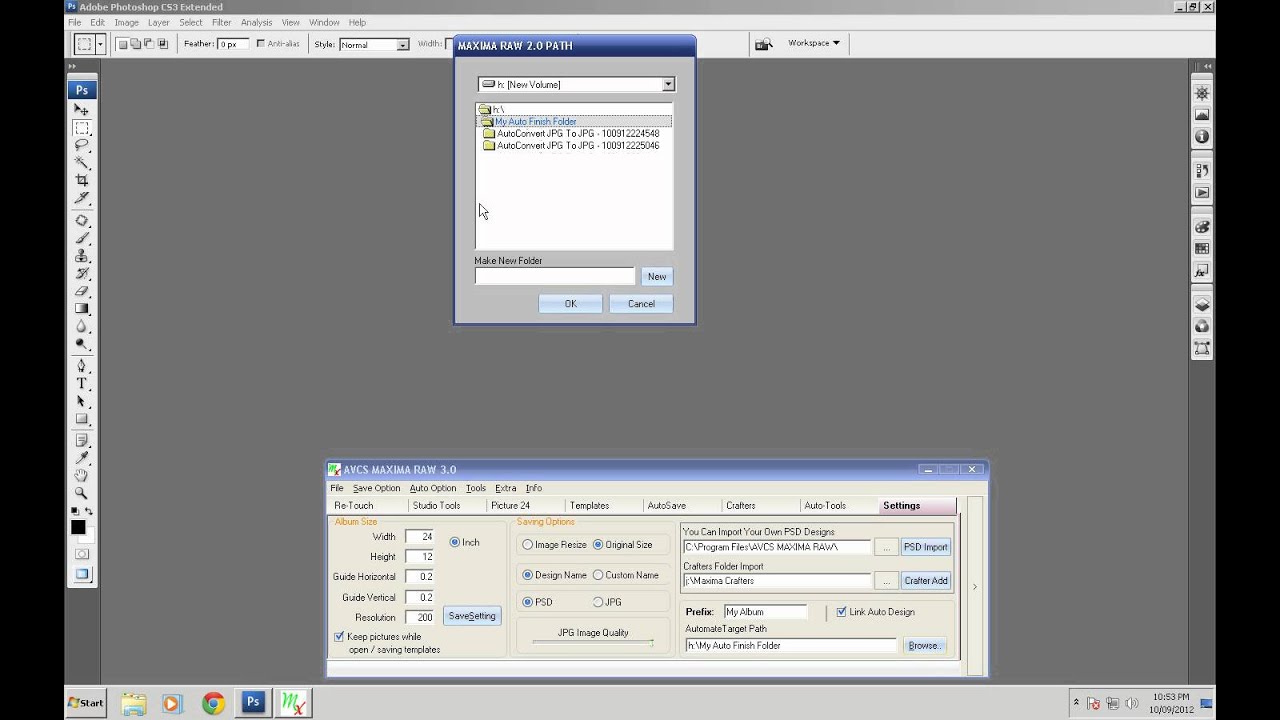
Task: Open Photoshop's Layer menu
Action: 158,22
